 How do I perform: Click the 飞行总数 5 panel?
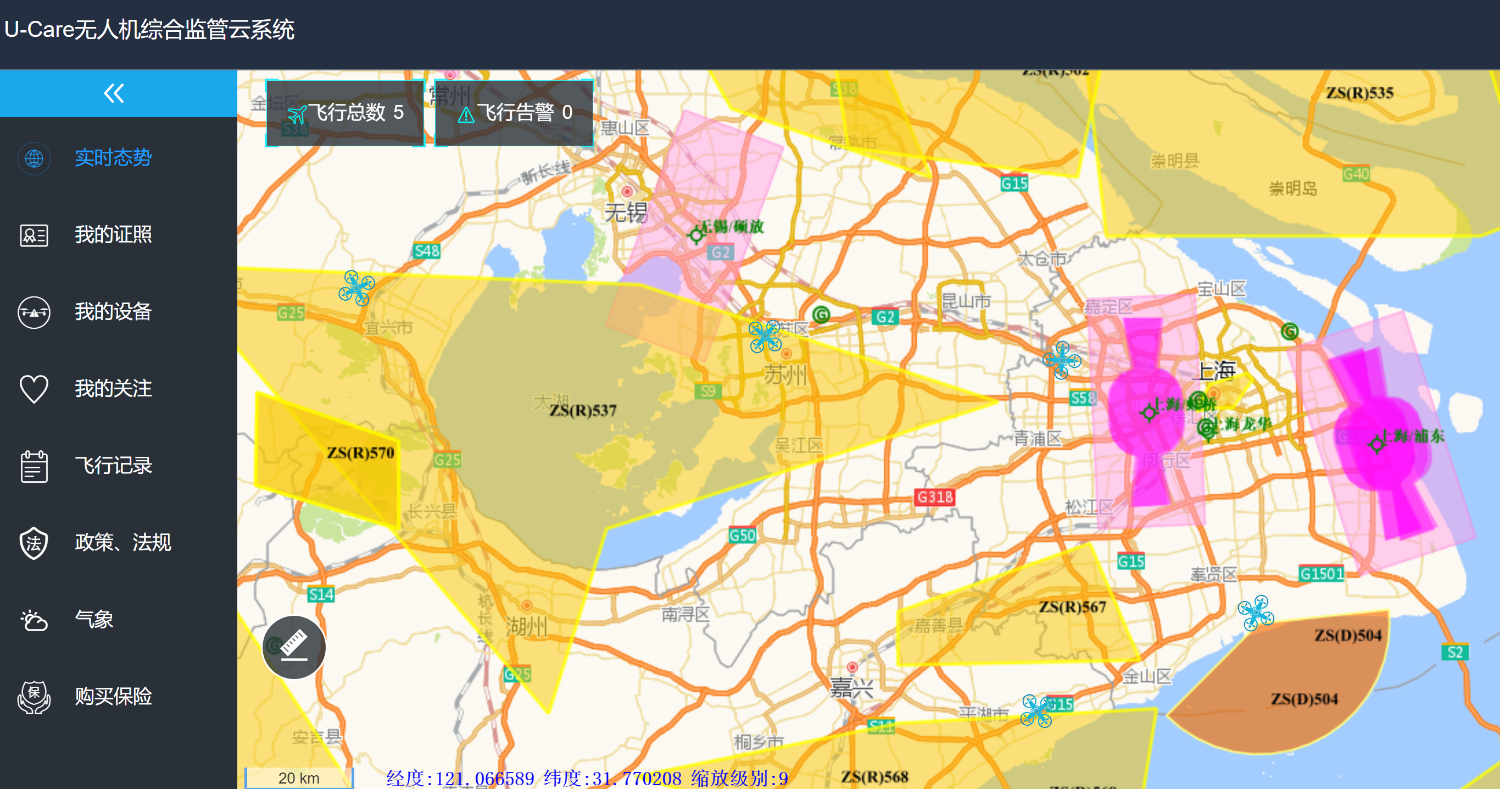tap(345, 113)
